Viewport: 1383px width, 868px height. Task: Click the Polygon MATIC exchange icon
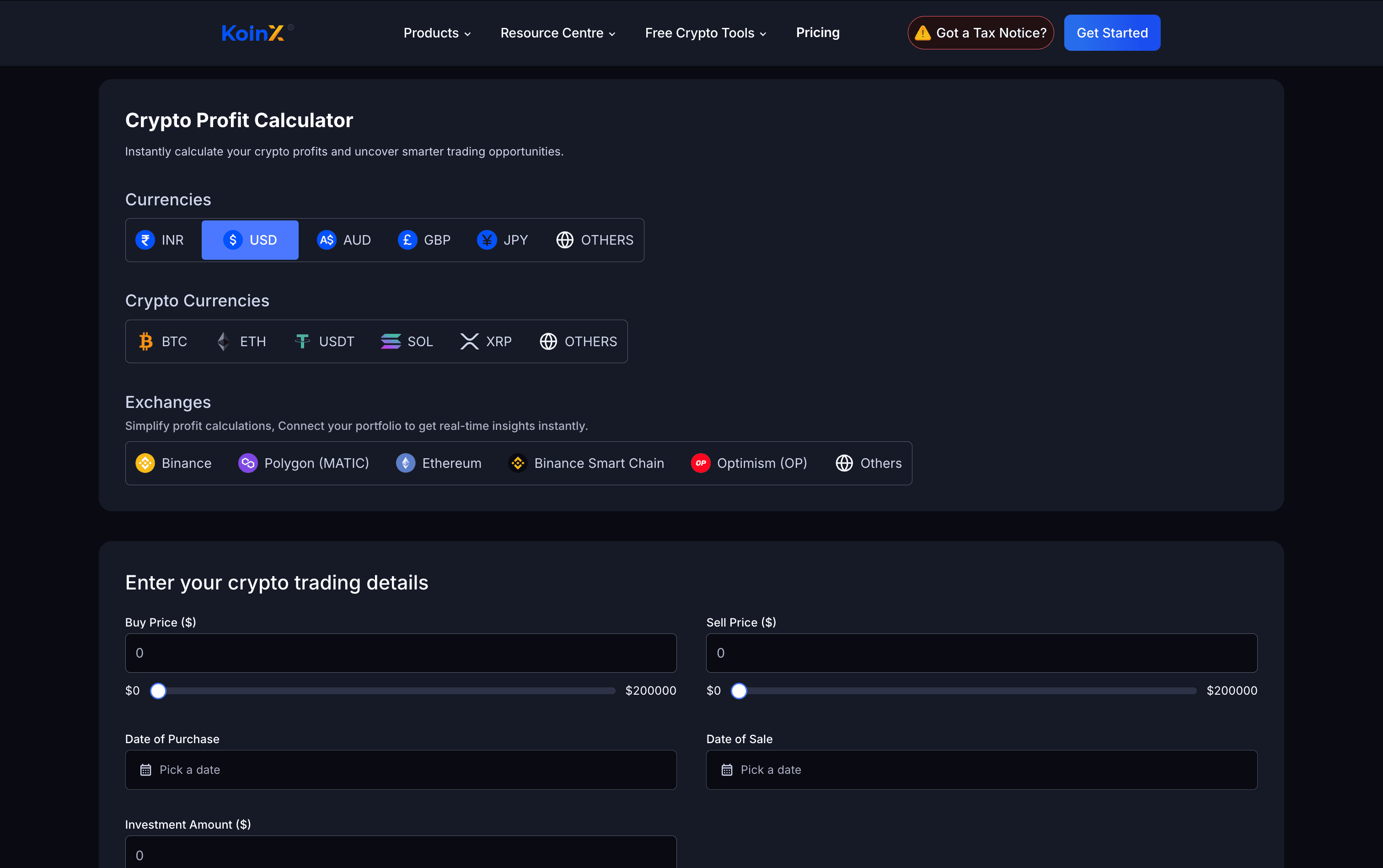[x=247, y=463]
